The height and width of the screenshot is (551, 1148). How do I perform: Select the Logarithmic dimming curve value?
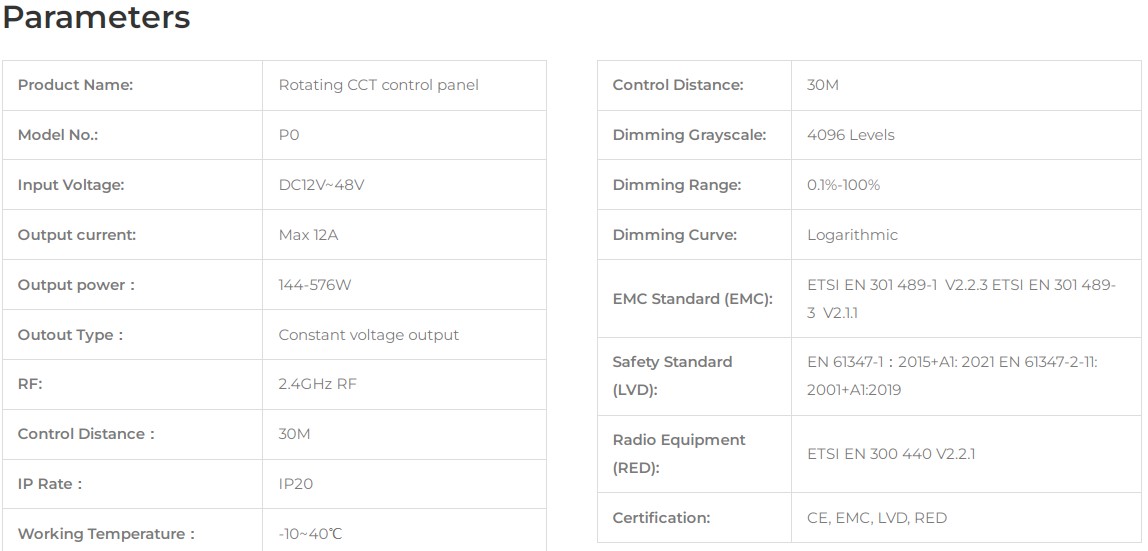pyautogui.click(x=852, y=235)
